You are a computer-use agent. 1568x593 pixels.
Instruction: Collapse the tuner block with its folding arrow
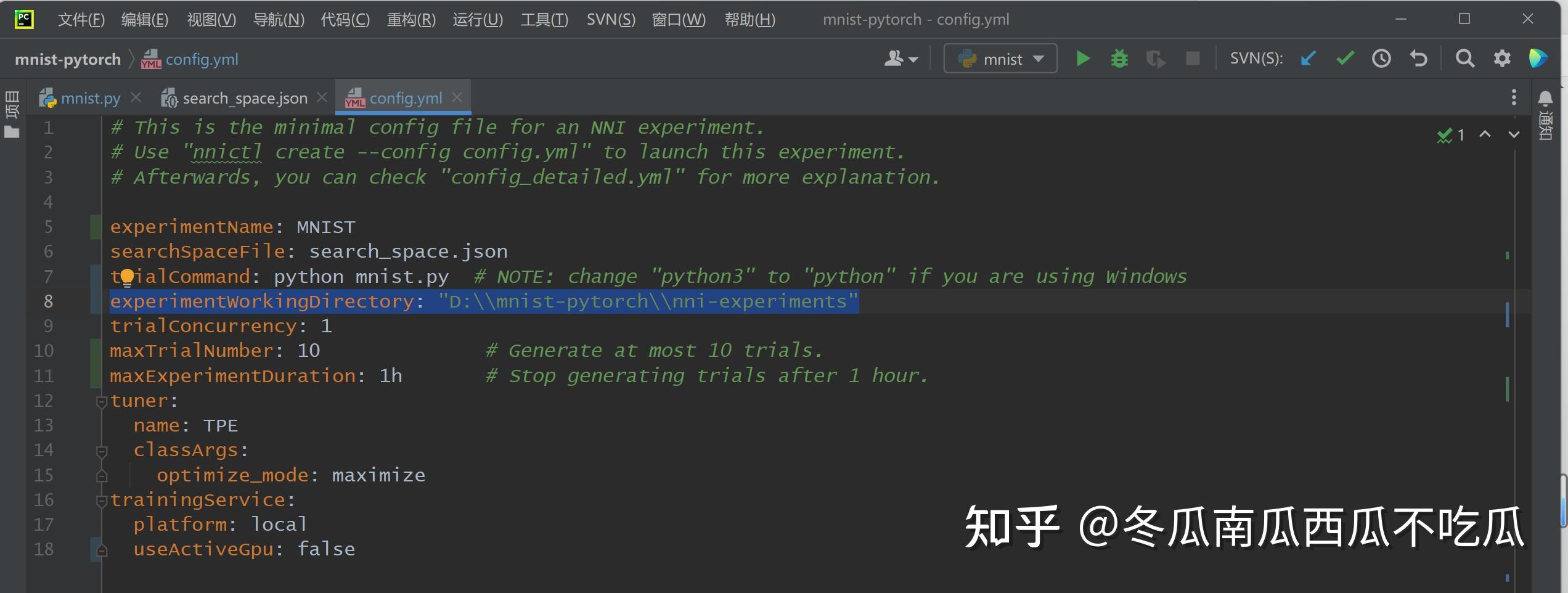tap(101, 401)
